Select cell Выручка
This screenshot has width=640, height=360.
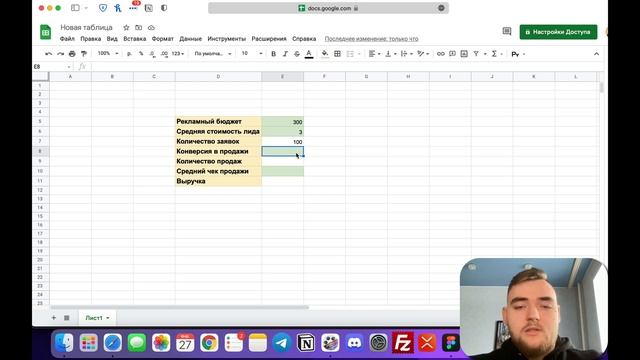click(x=218, y=181)
